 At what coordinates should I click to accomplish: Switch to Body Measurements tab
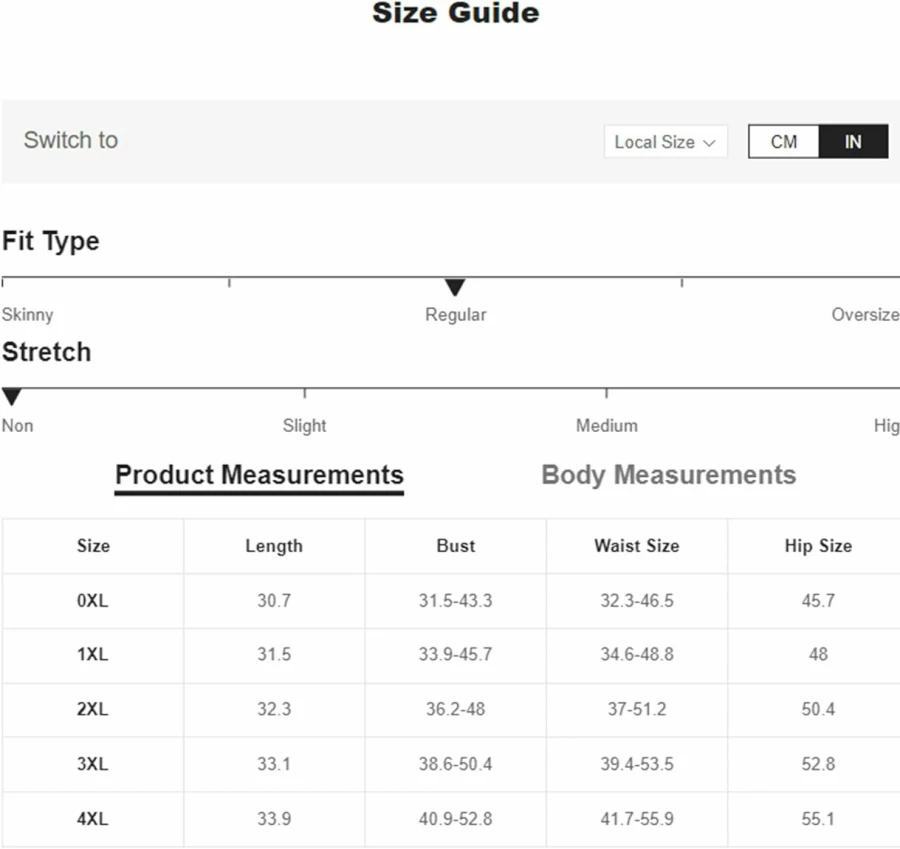669,475
